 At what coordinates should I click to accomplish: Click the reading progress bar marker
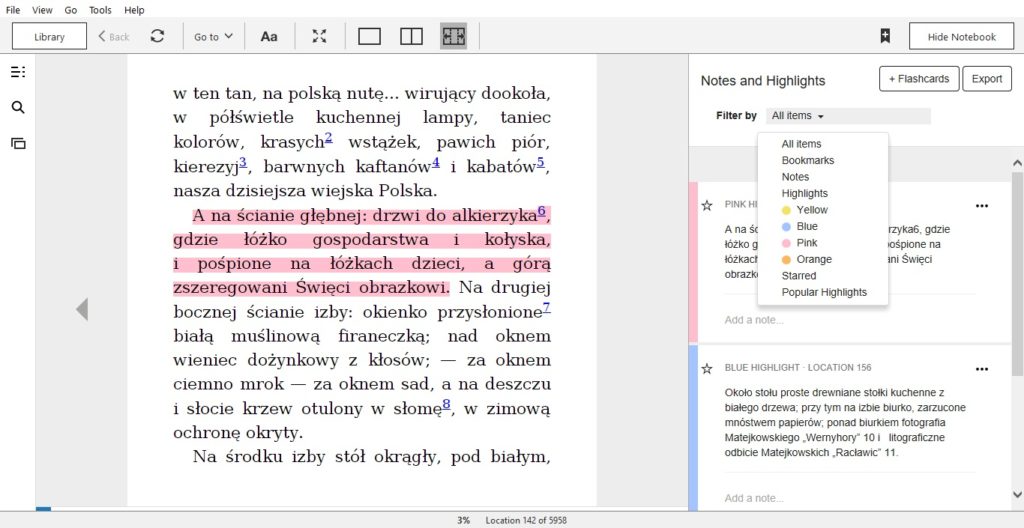(43, 508)
